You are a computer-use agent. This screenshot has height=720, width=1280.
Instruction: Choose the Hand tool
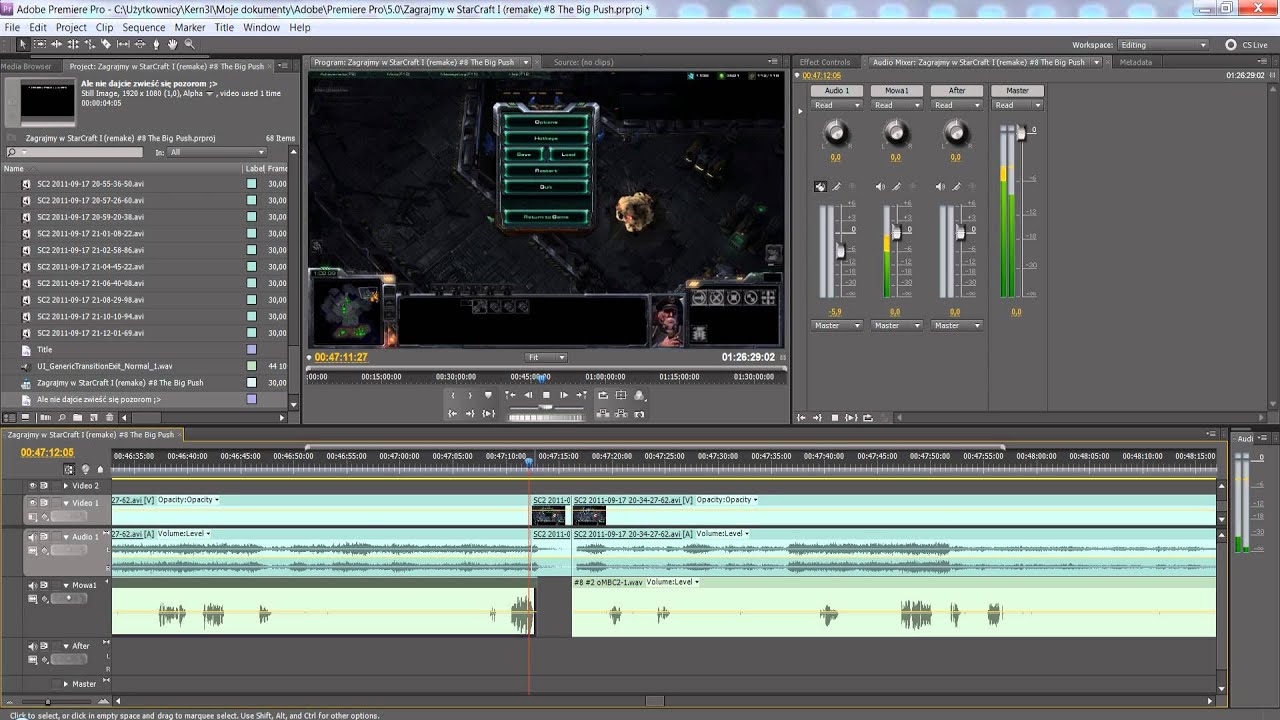pyautogui.click(x=172, y=44)
